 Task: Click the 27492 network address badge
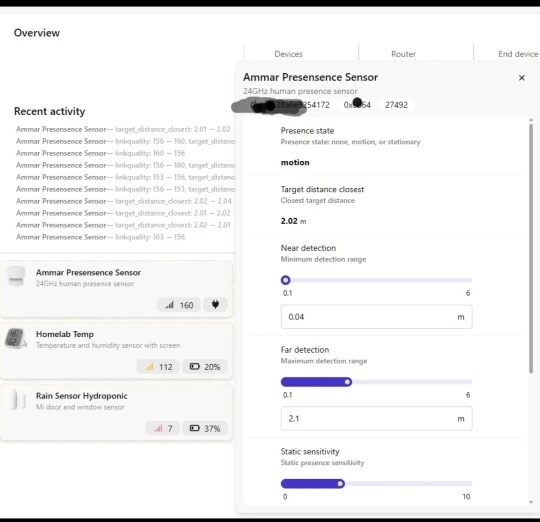[396, 105]
